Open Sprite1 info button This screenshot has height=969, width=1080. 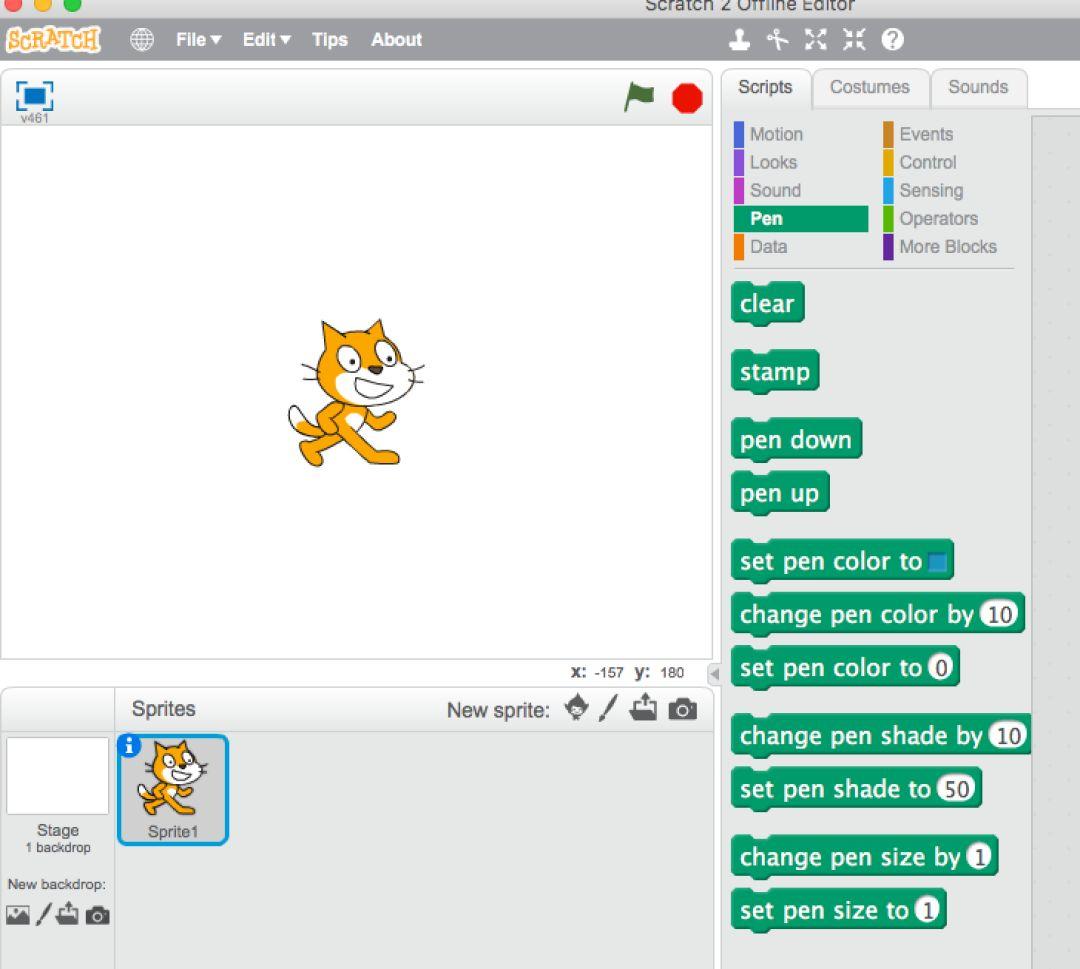click(129, 745)
